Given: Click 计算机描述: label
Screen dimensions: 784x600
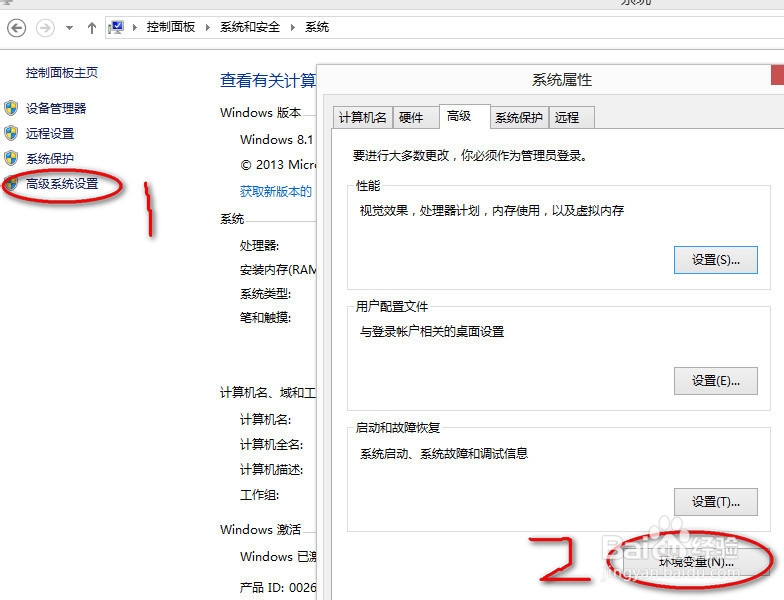Looking at the screenshot, I should 271,470.
